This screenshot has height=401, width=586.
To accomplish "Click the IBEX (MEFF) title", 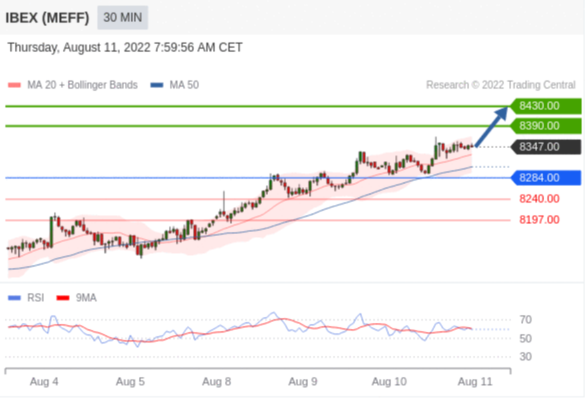I will (47, 18).
